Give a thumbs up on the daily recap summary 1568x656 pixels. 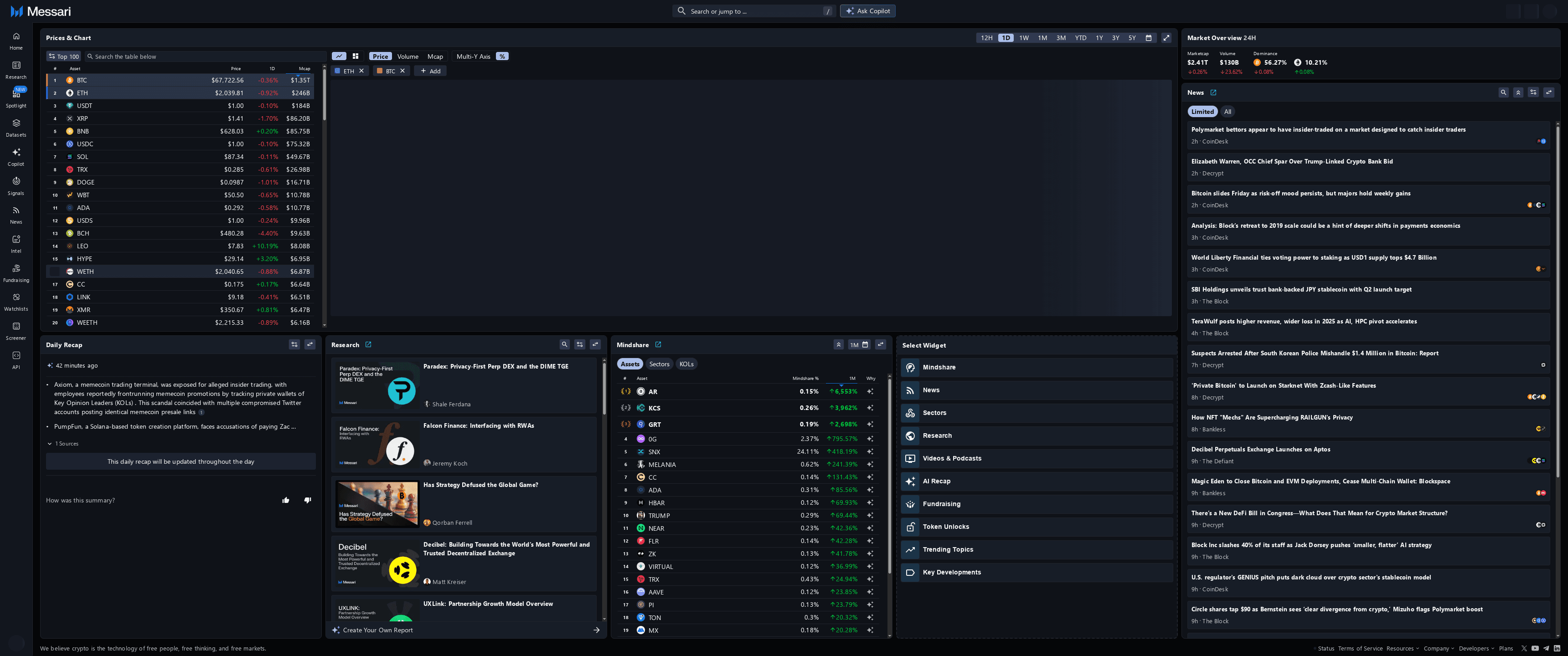click(285, 500)
